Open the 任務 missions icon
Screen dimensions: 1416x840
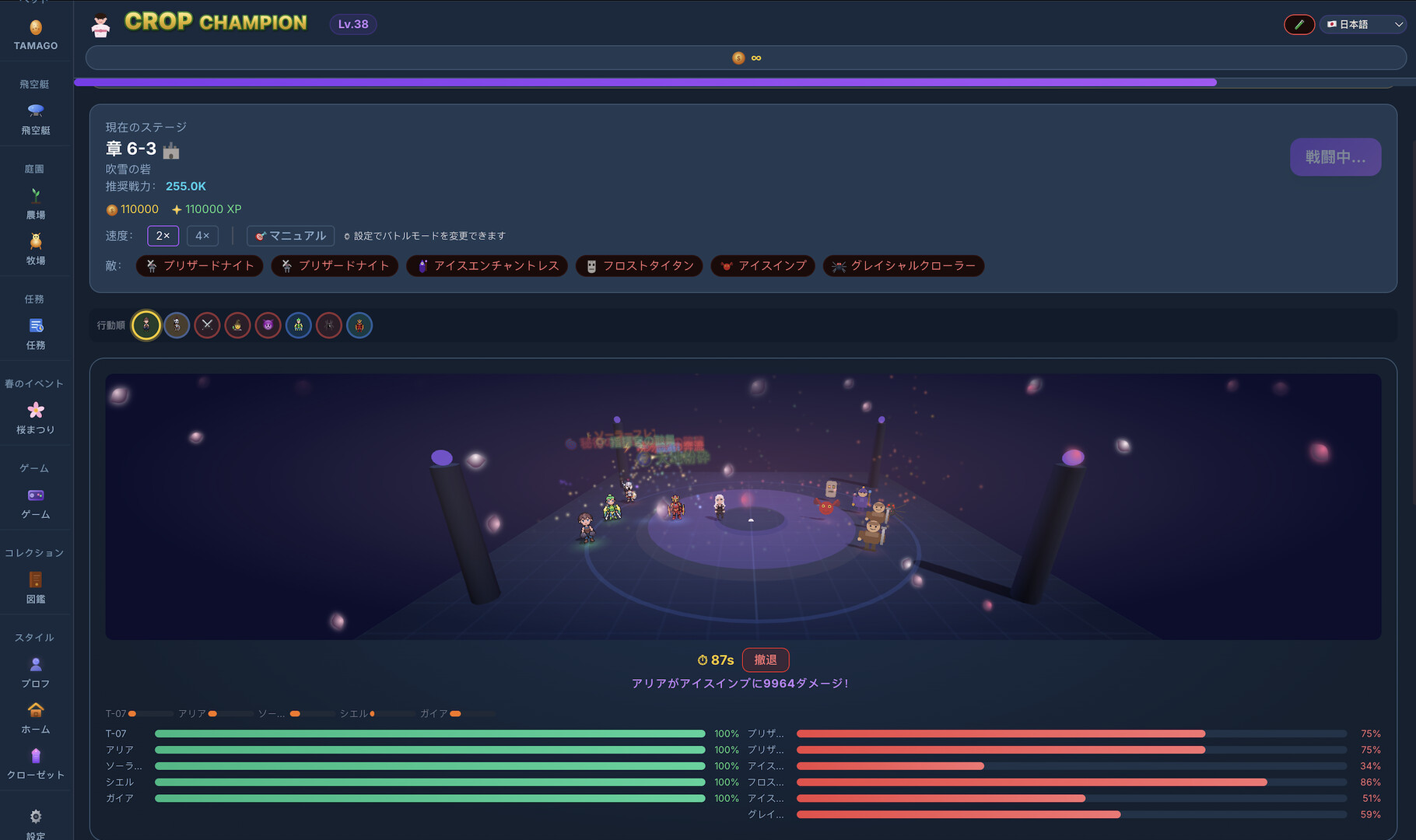[36, 327]
